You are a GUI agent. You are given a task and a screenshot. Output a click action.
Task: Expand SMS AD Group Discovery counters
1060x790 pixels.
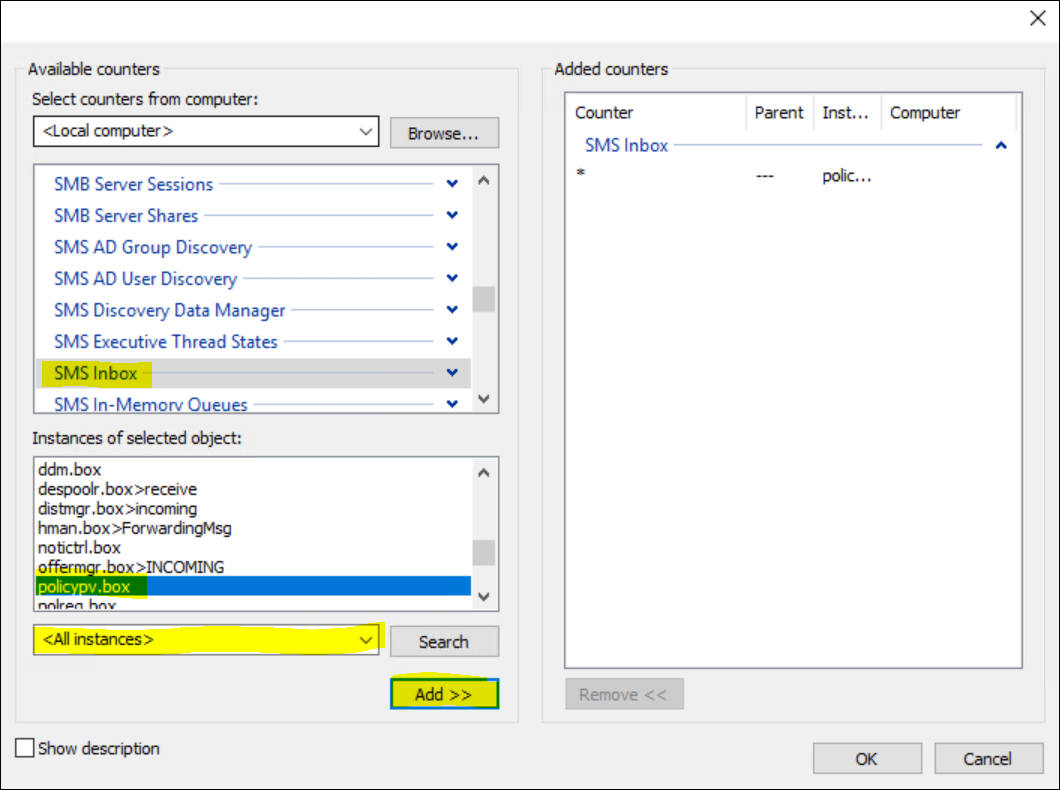tap(452, 247)
